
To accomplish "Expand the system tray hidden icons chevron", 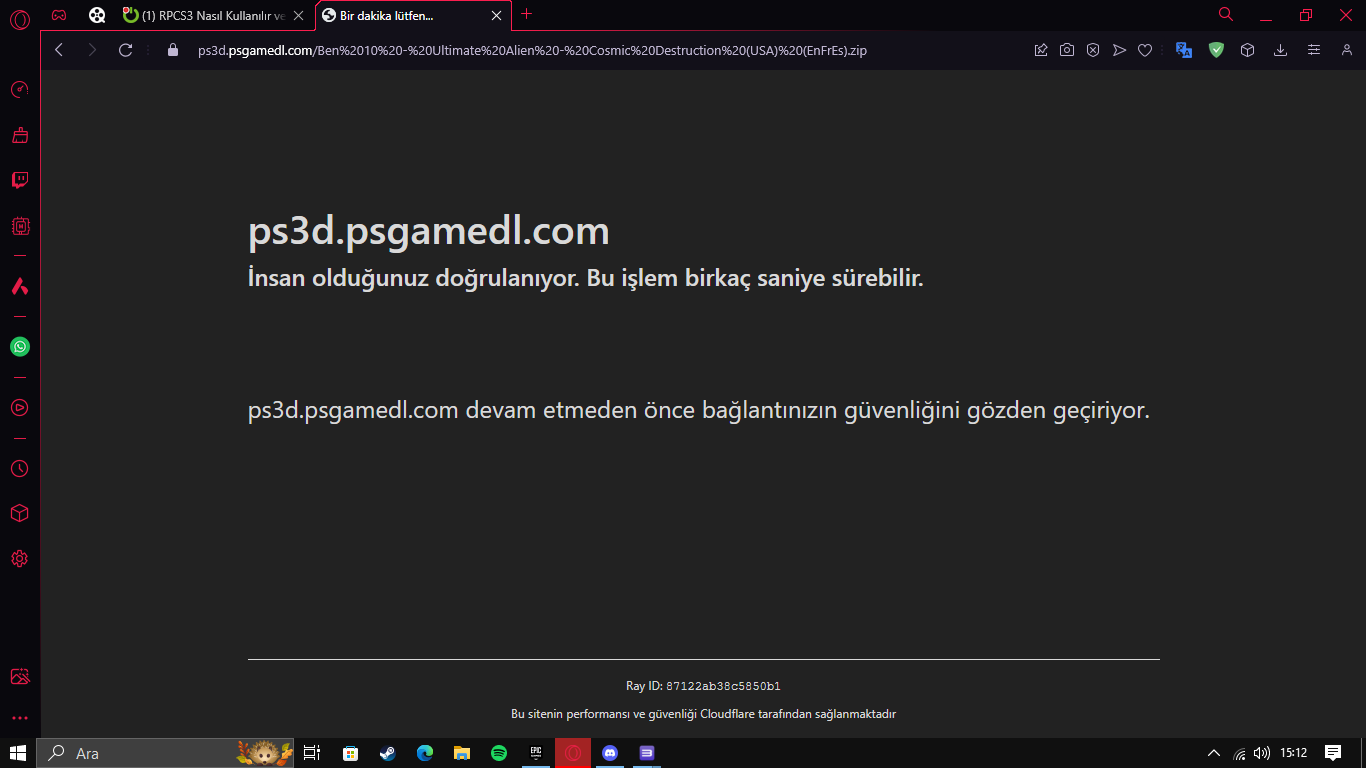I will pos(1214,753).
